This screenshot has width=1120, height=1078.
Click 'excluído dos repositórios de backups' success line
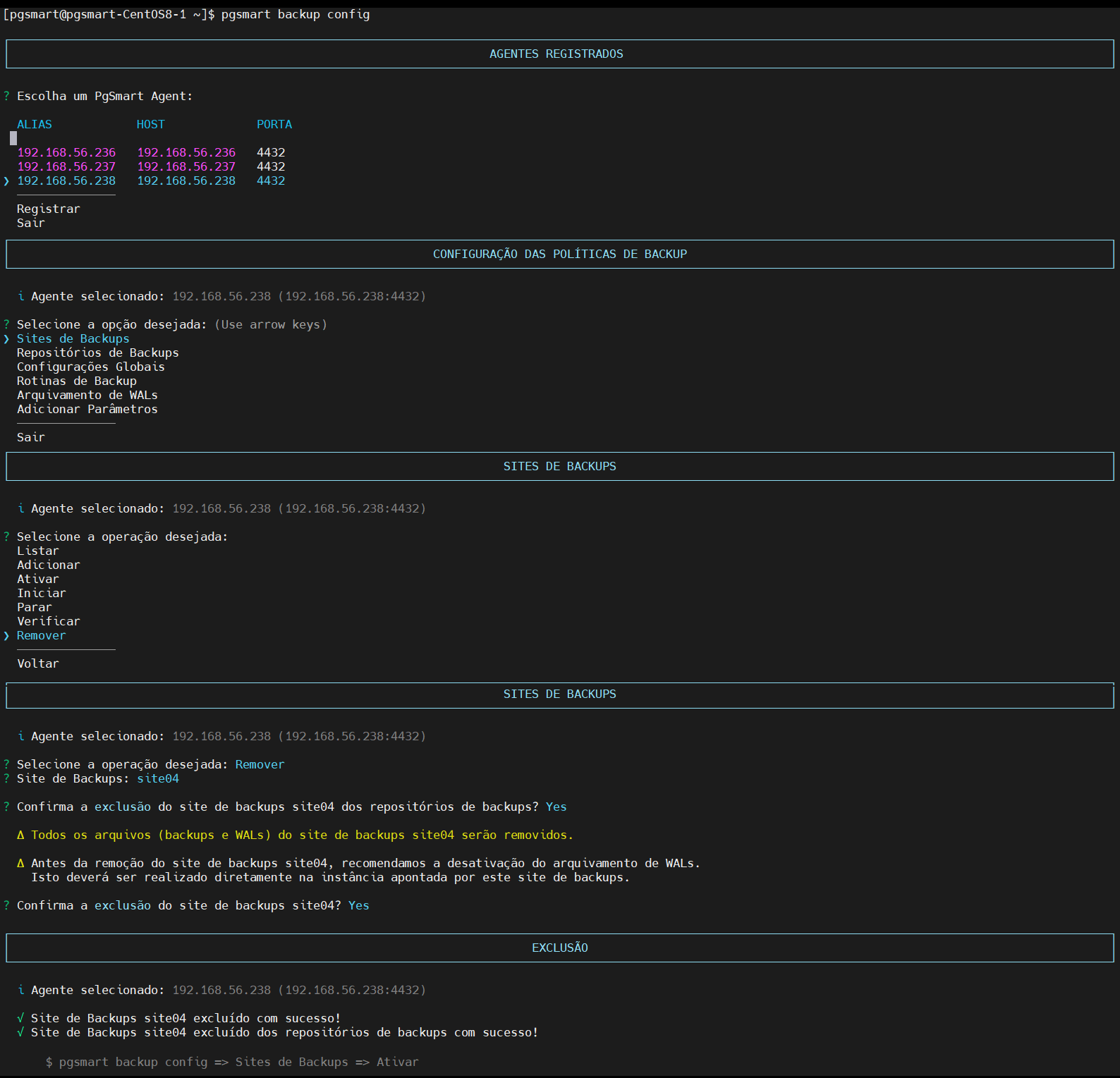278,1032
